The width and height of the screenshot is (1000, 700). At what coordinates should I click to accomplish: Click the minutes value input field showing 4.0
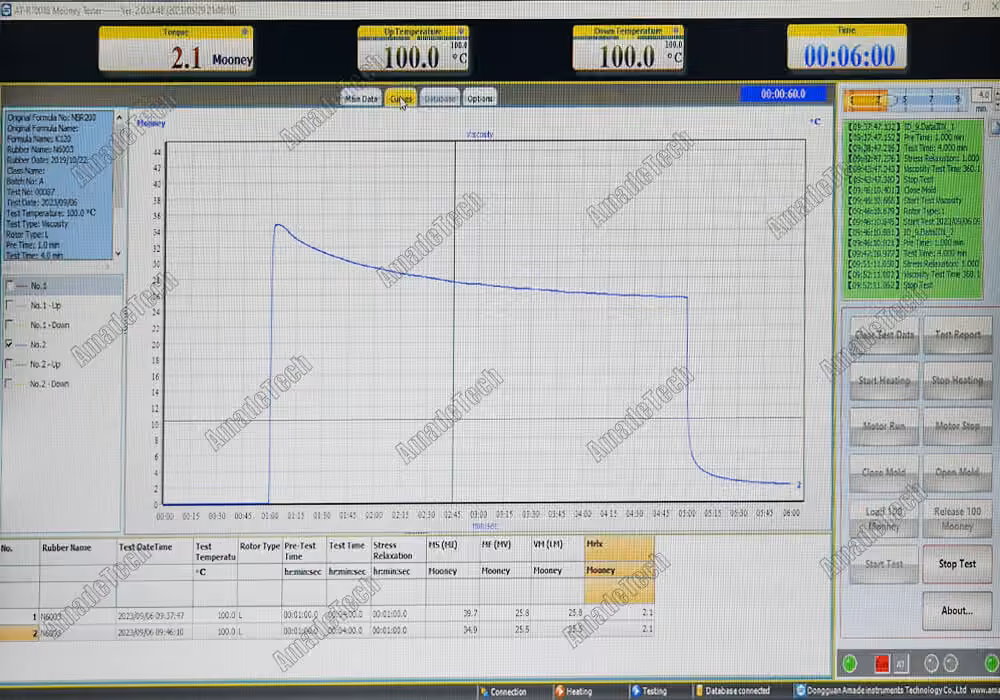(983, 95)
